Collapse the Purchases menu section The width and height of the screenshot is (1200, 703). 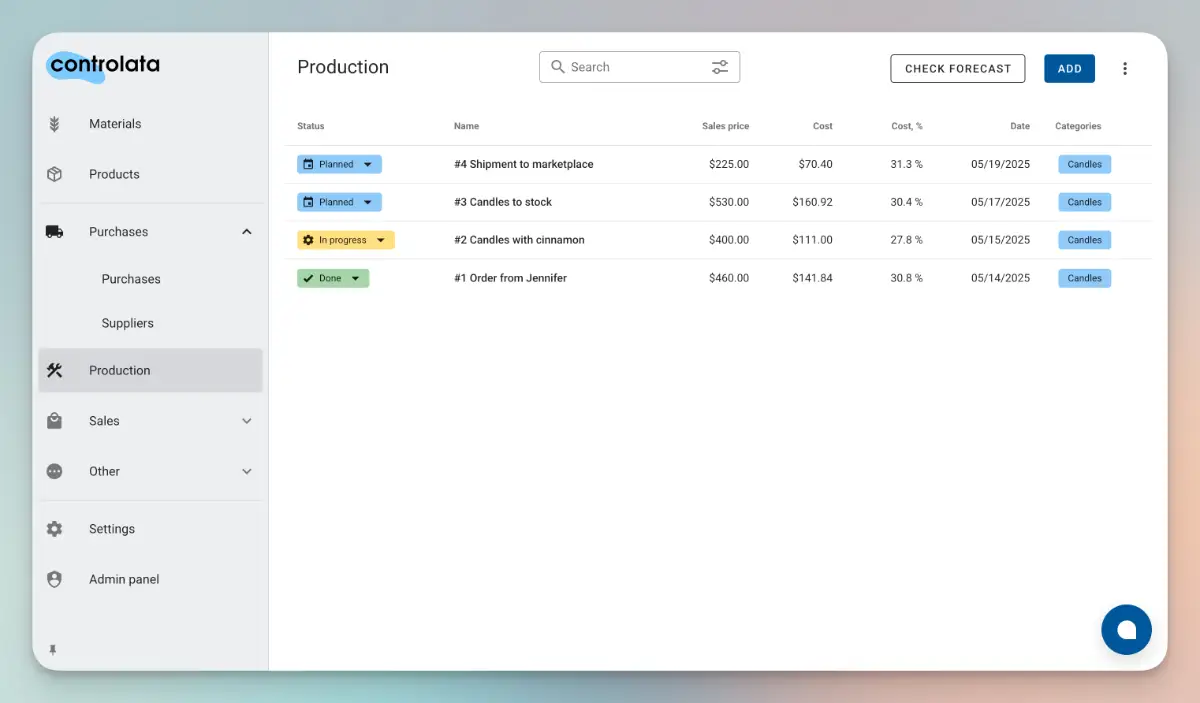pos(247,232)
